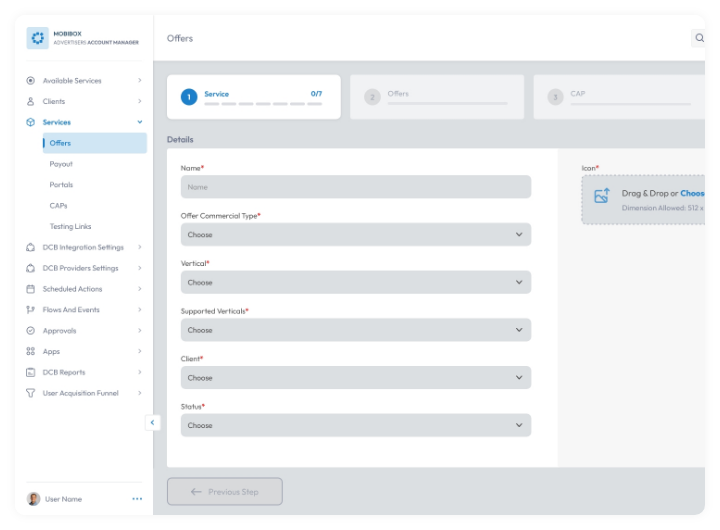Open the Supported Verticals dropdown
Viewport: 720px width, 530px height.
[356, 330]
